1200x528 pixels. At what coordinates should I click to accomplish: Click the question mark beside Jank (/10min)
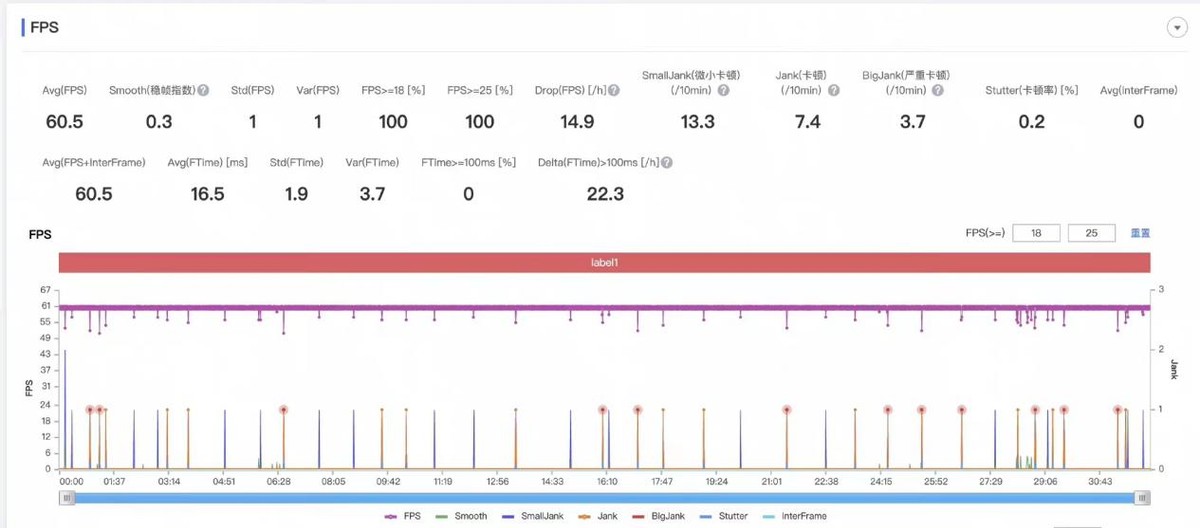pos(834,90)
